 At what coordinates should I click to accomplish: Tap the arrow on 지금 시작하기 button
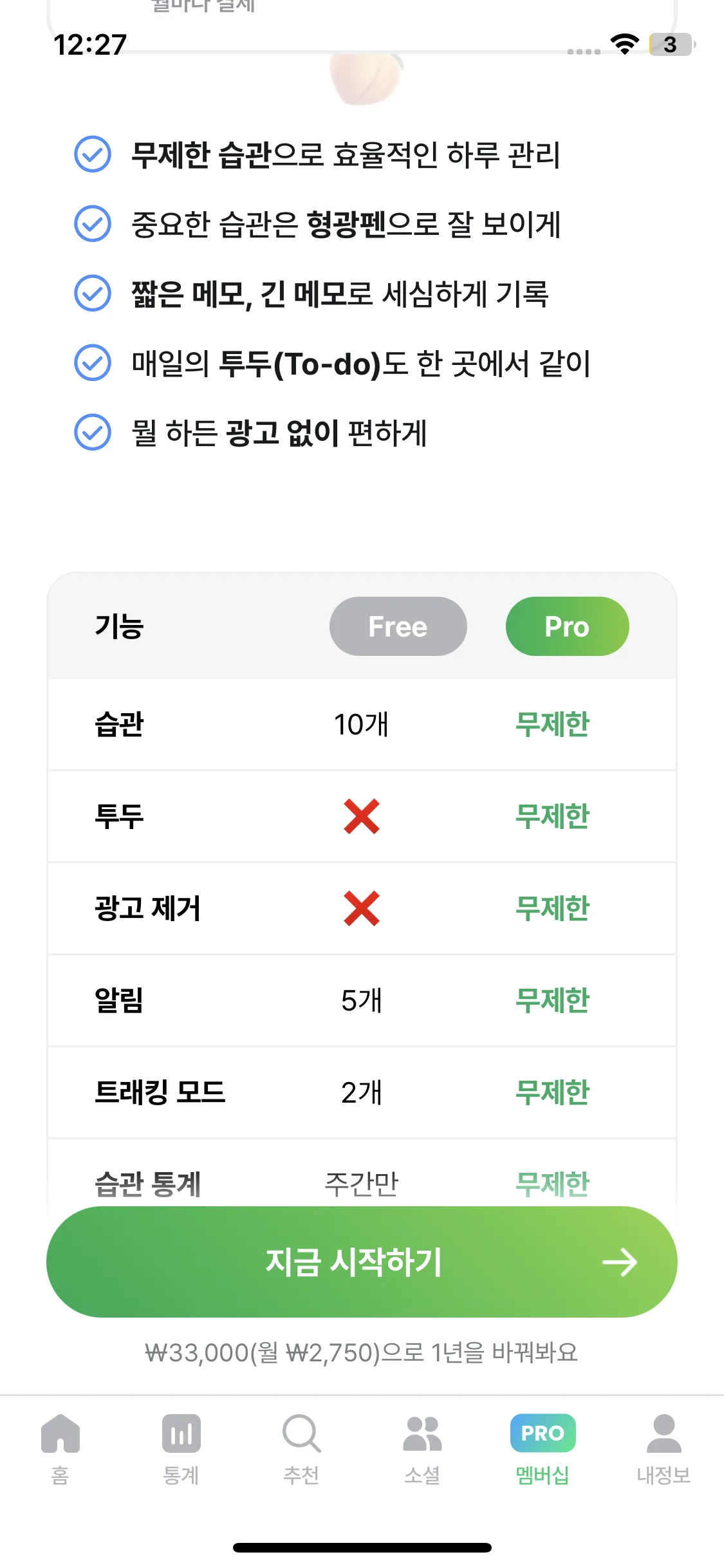click(x=619, y=1262)
